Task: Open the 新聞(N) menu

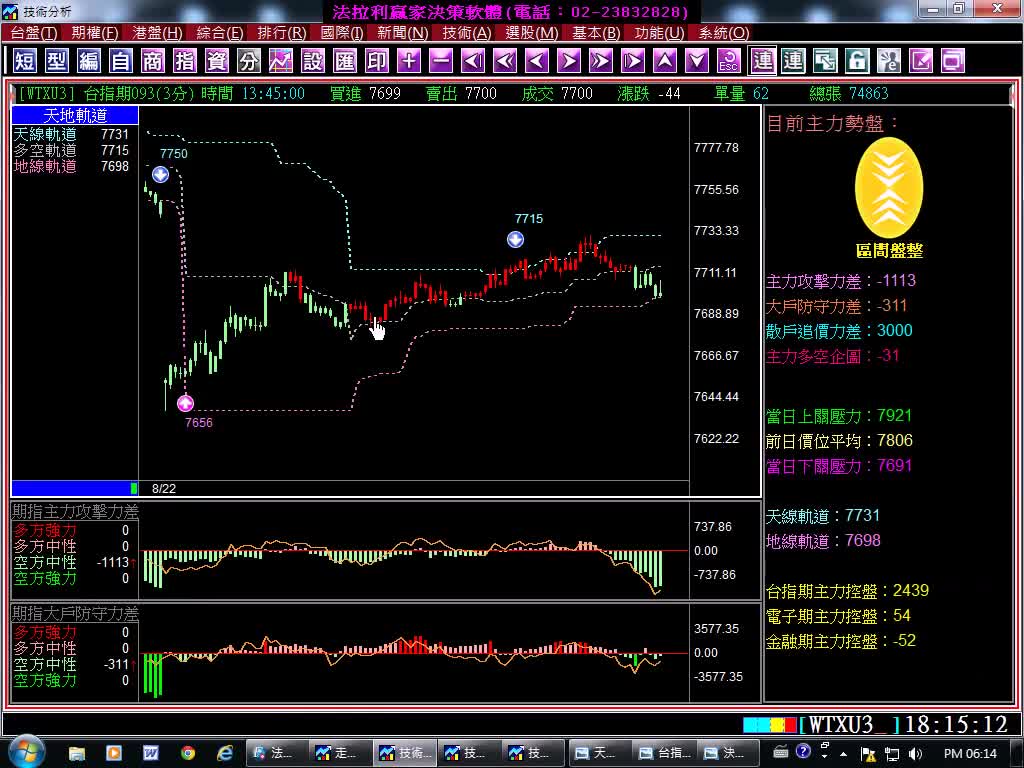Action: coord(402,33)
